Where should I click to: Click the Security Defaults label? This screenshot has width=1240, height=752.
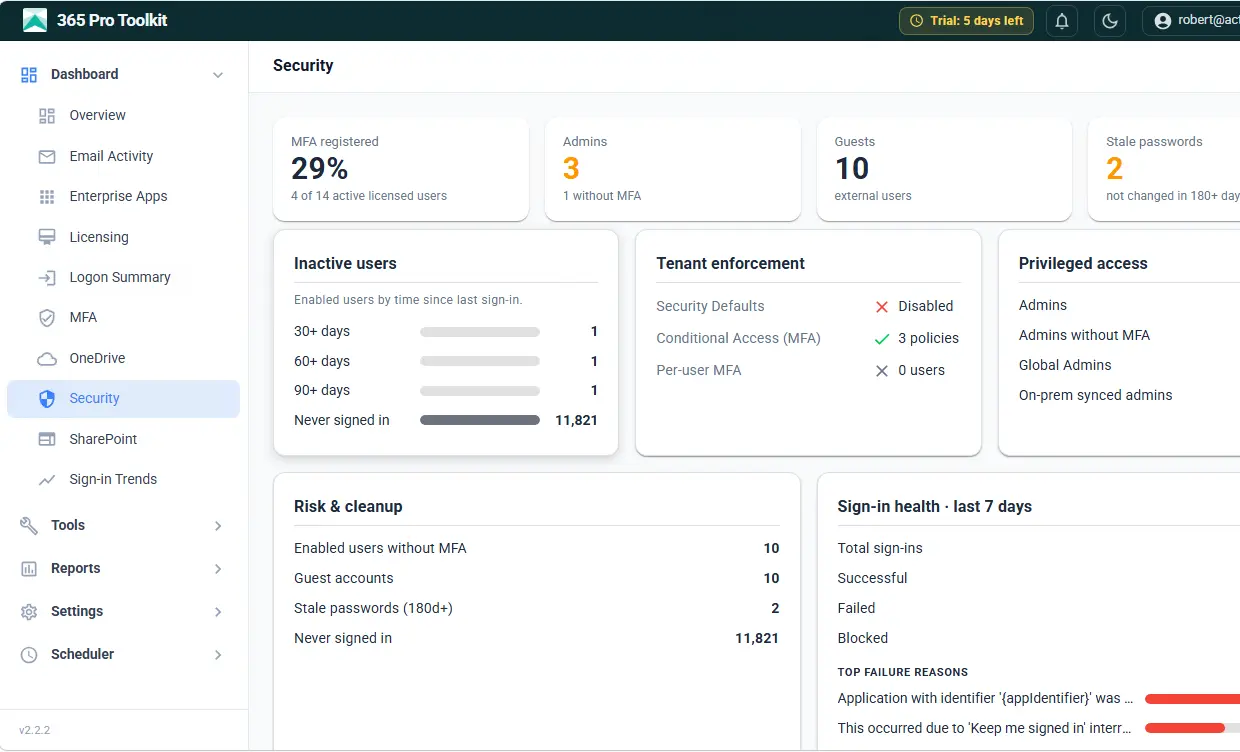coord(710,307)
